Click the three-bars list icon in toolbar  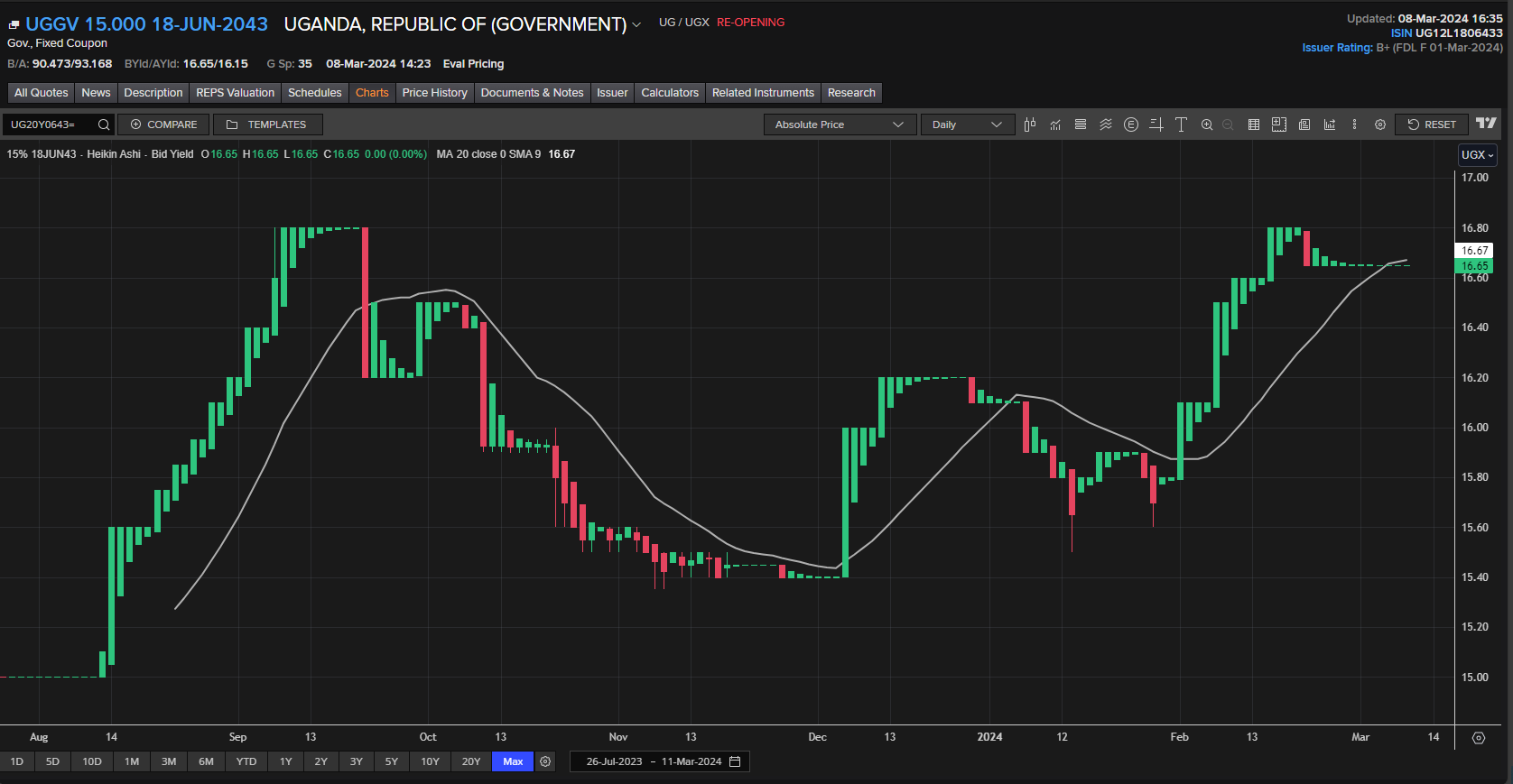(1081, 125)
